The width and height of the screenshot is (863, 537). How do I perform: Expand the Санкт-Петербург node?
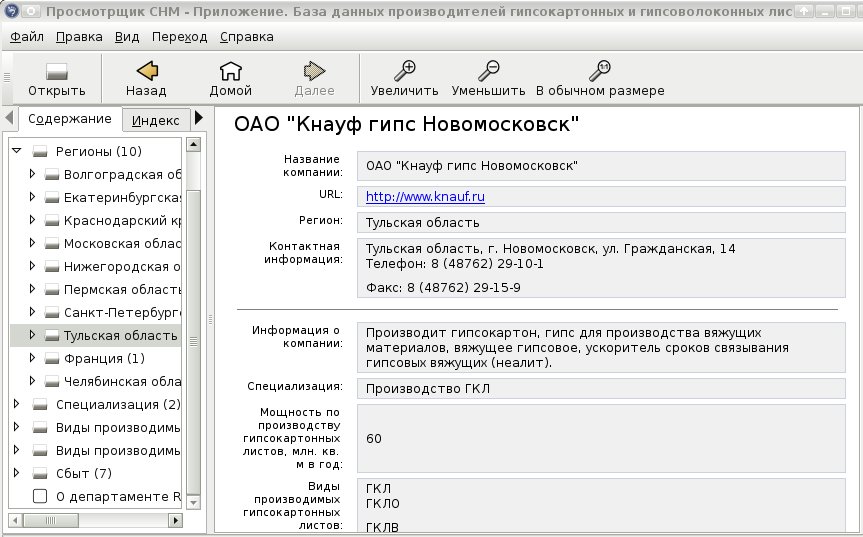32,312
